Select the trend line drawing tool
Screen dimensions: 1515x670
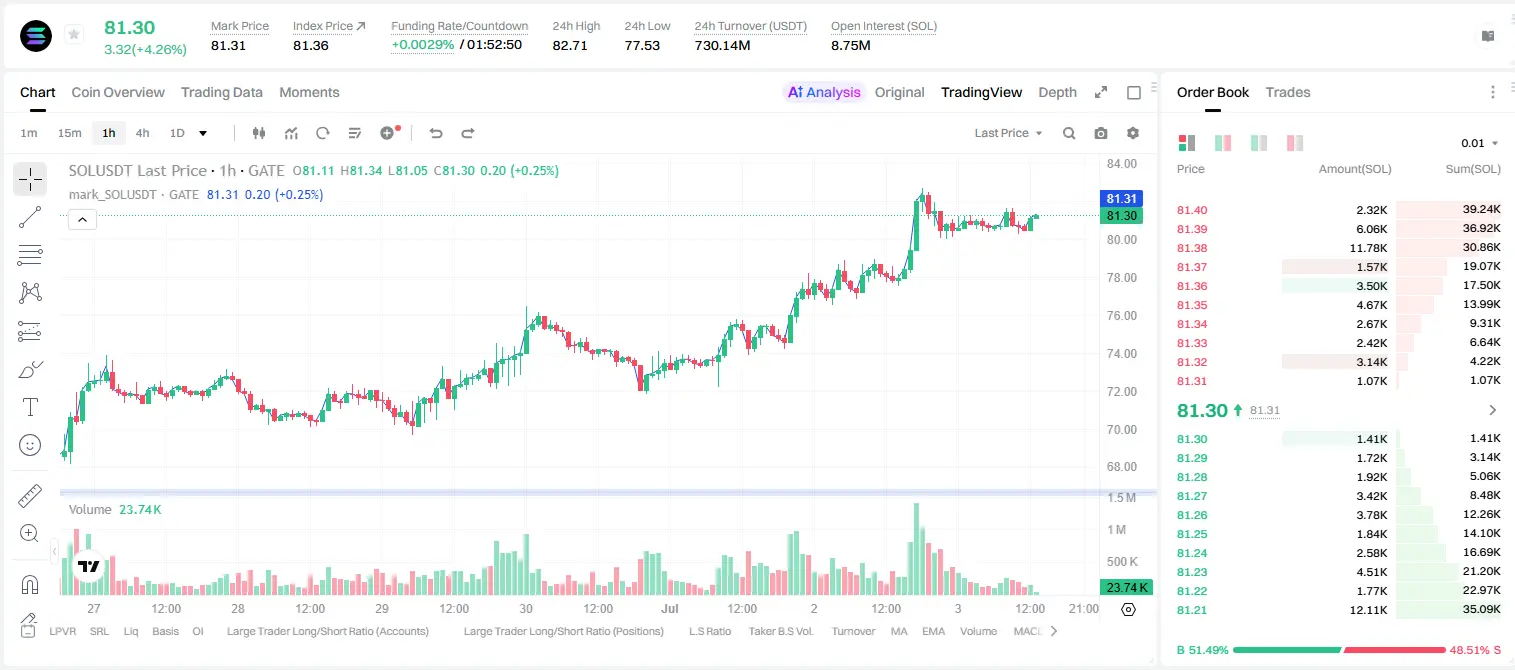tap(30, 217)
